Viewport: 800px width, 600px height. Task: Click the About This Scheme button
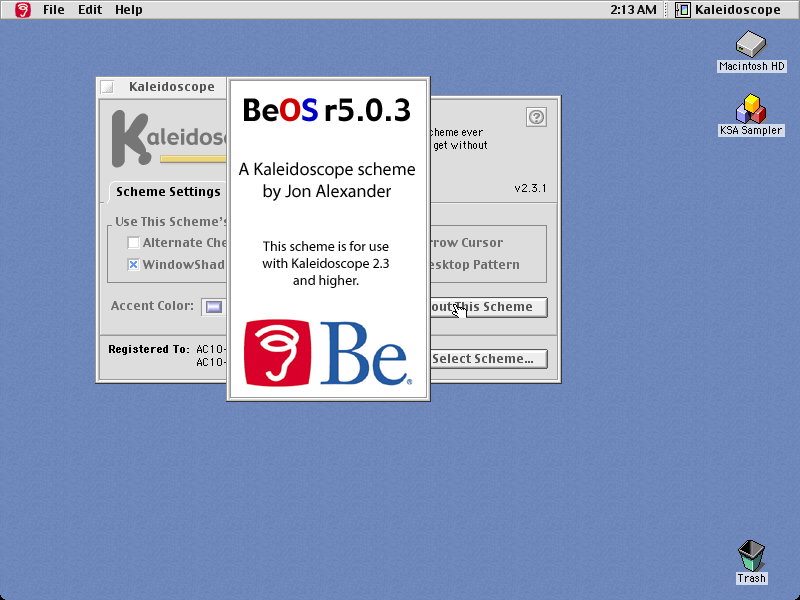point(489,307)
